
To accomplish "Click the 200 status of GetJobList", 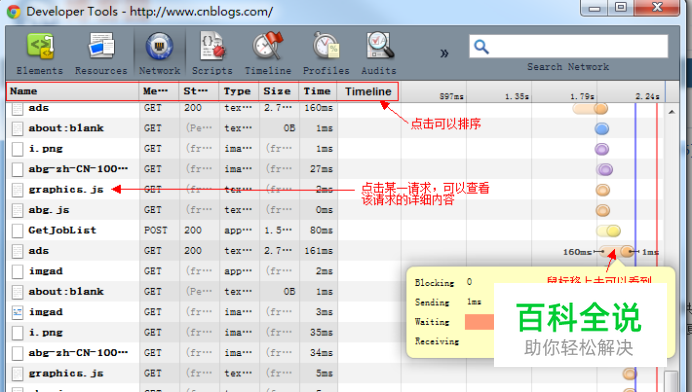I will [x=193, y=230].
